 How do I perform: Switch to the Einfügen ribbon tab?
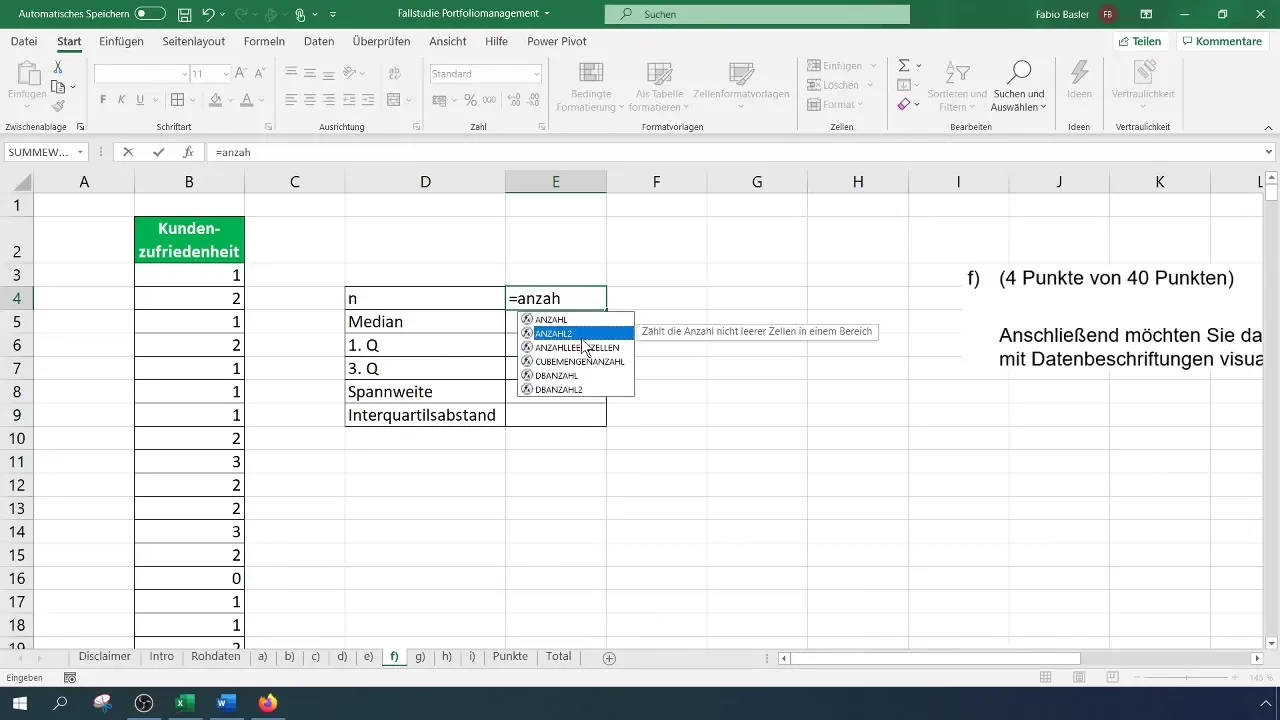coord(122,42)
